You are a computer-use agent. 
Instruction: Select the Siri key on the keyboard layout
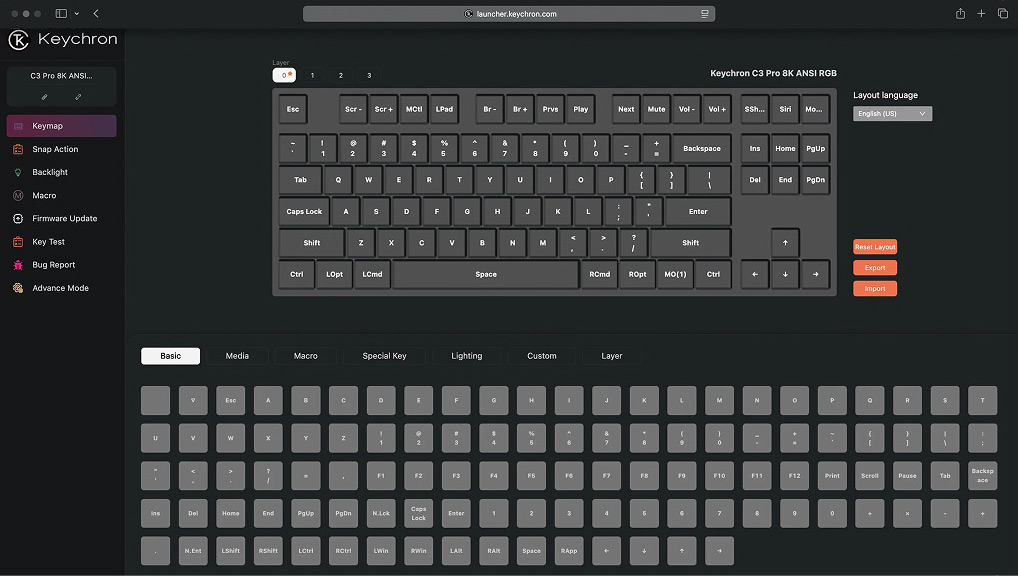point(785,109)
